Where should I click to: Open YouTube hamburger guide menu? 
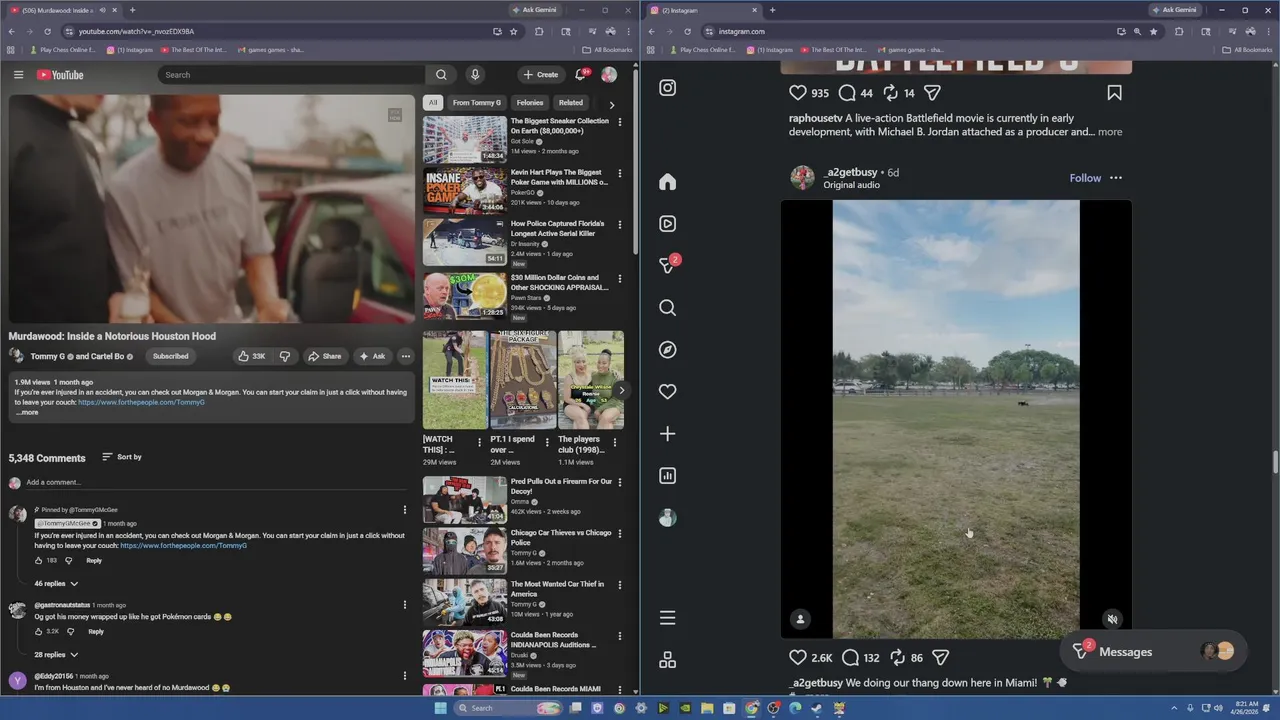18,75
